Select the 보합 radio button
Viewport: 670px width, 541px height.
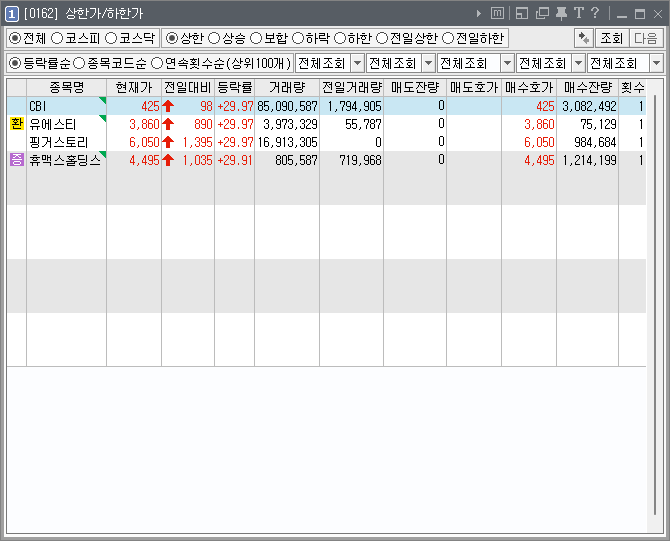click(x=256, y=38)
